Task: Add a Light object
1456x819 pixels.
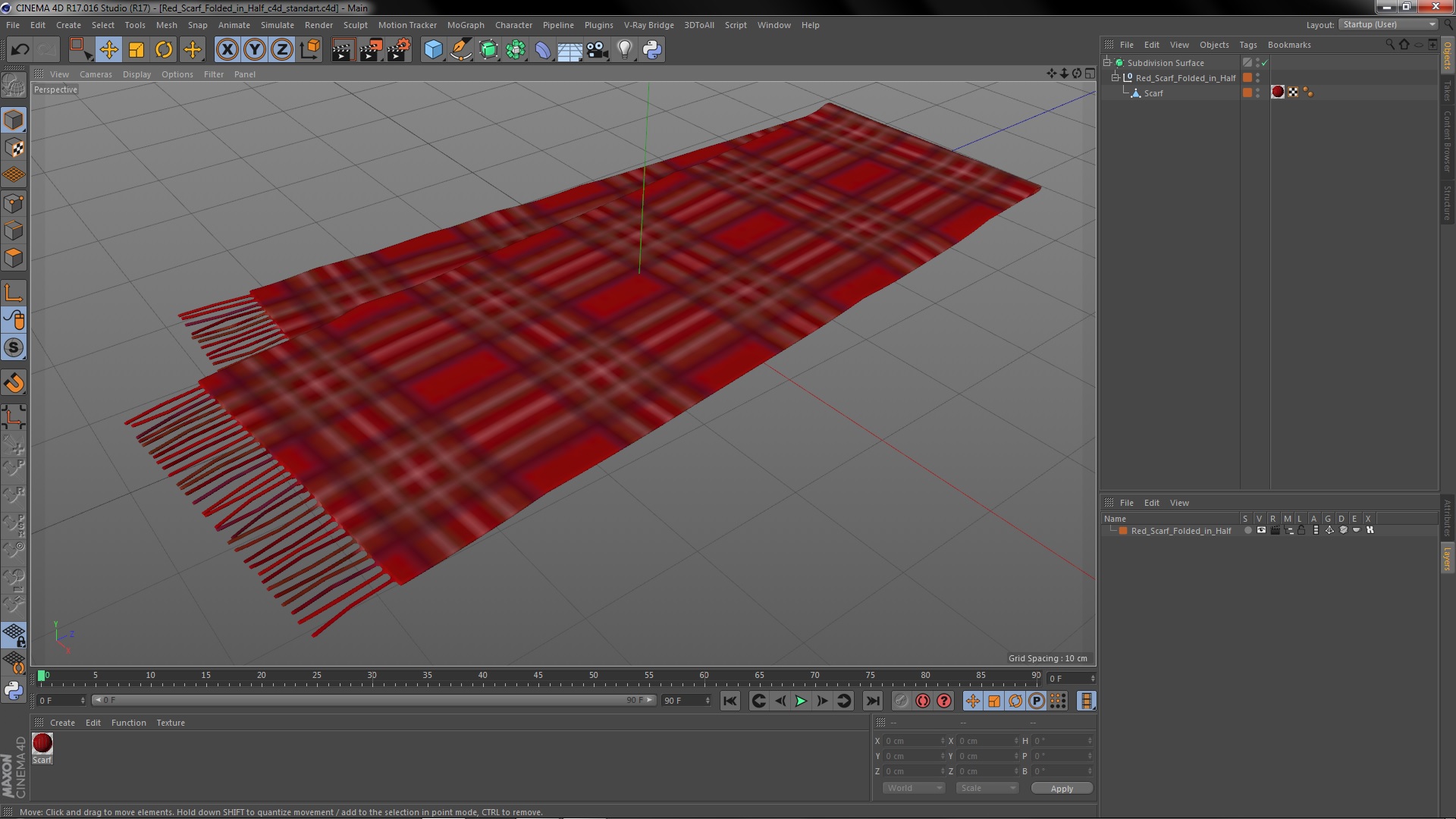Action: click(x=624, y=50)
